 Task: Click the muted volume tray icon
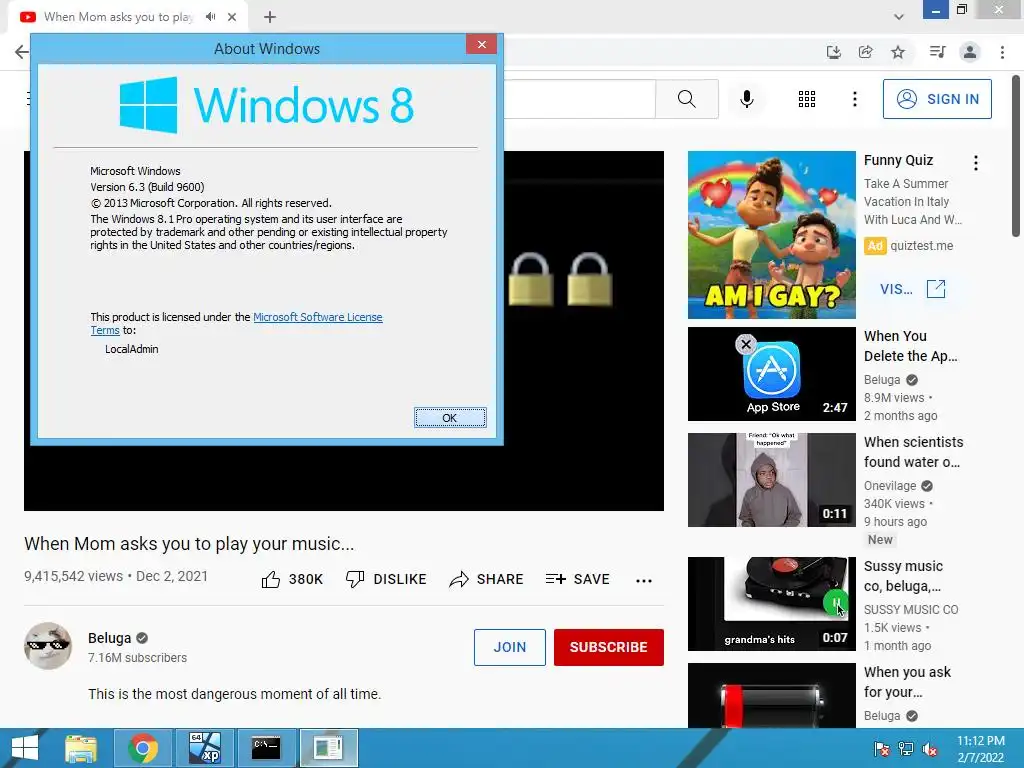[930, 749]
